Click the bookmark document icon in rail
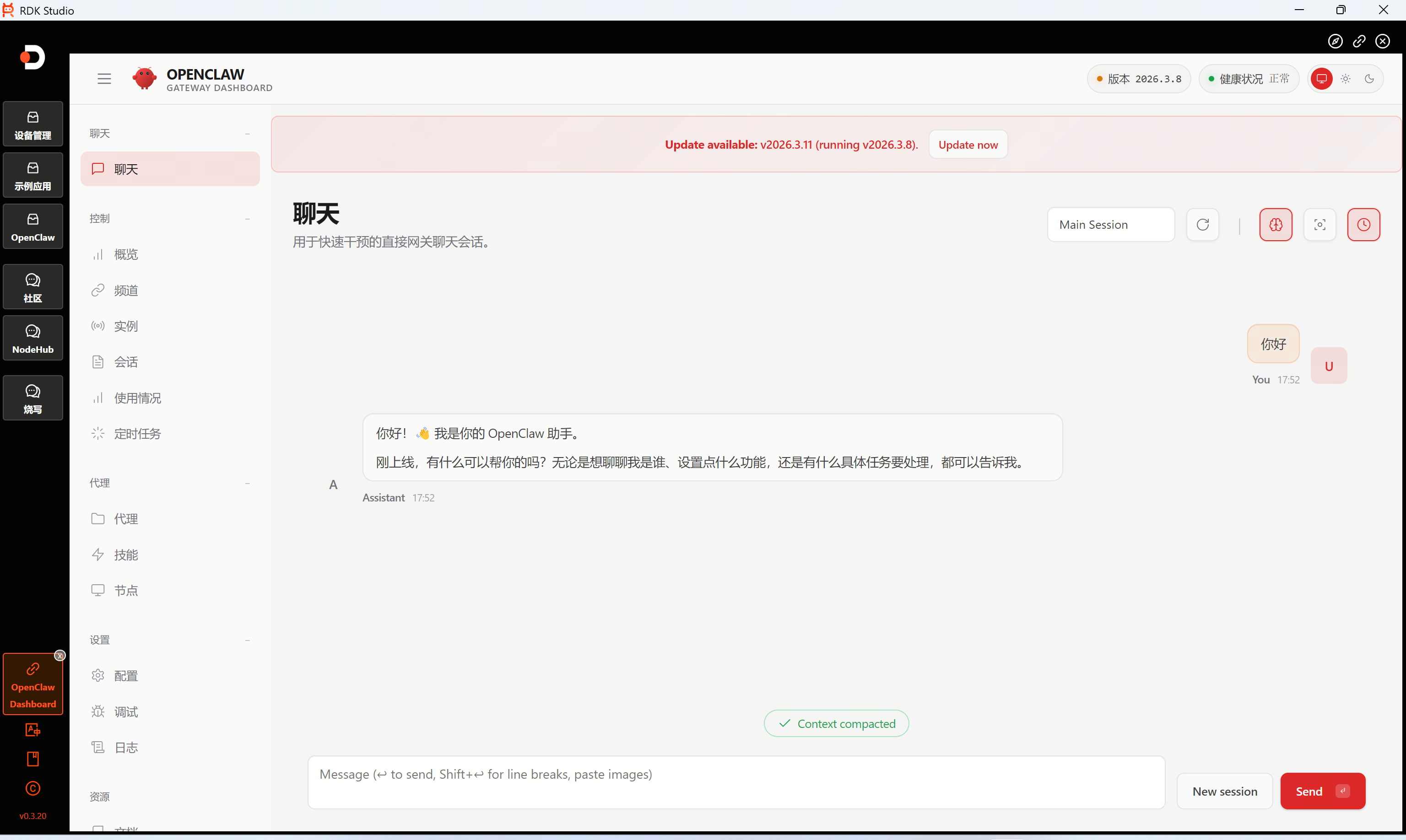Screen dimensions: 1406x840 33,759
